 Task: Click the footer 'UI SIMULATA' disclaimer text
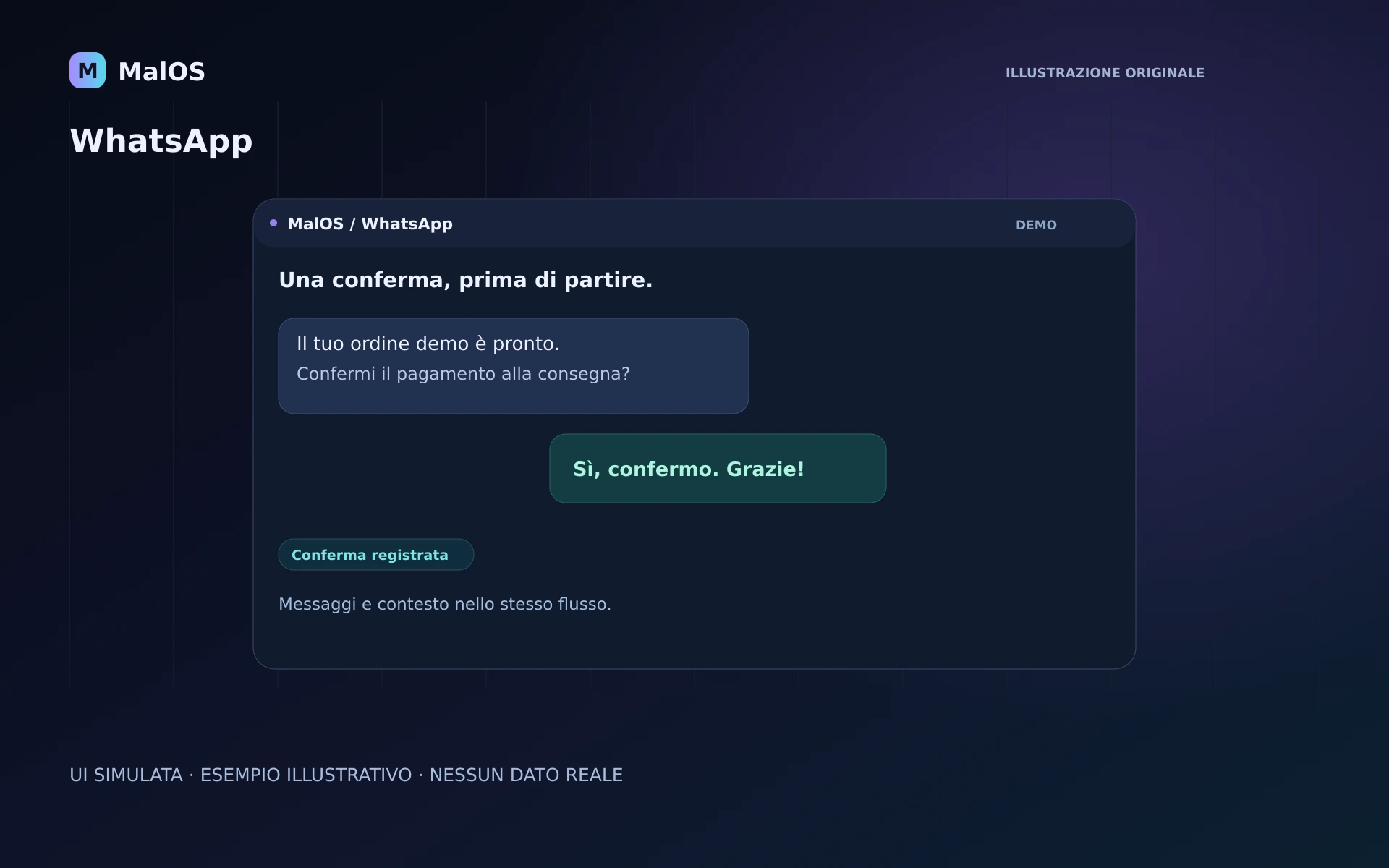click(346, 775)
